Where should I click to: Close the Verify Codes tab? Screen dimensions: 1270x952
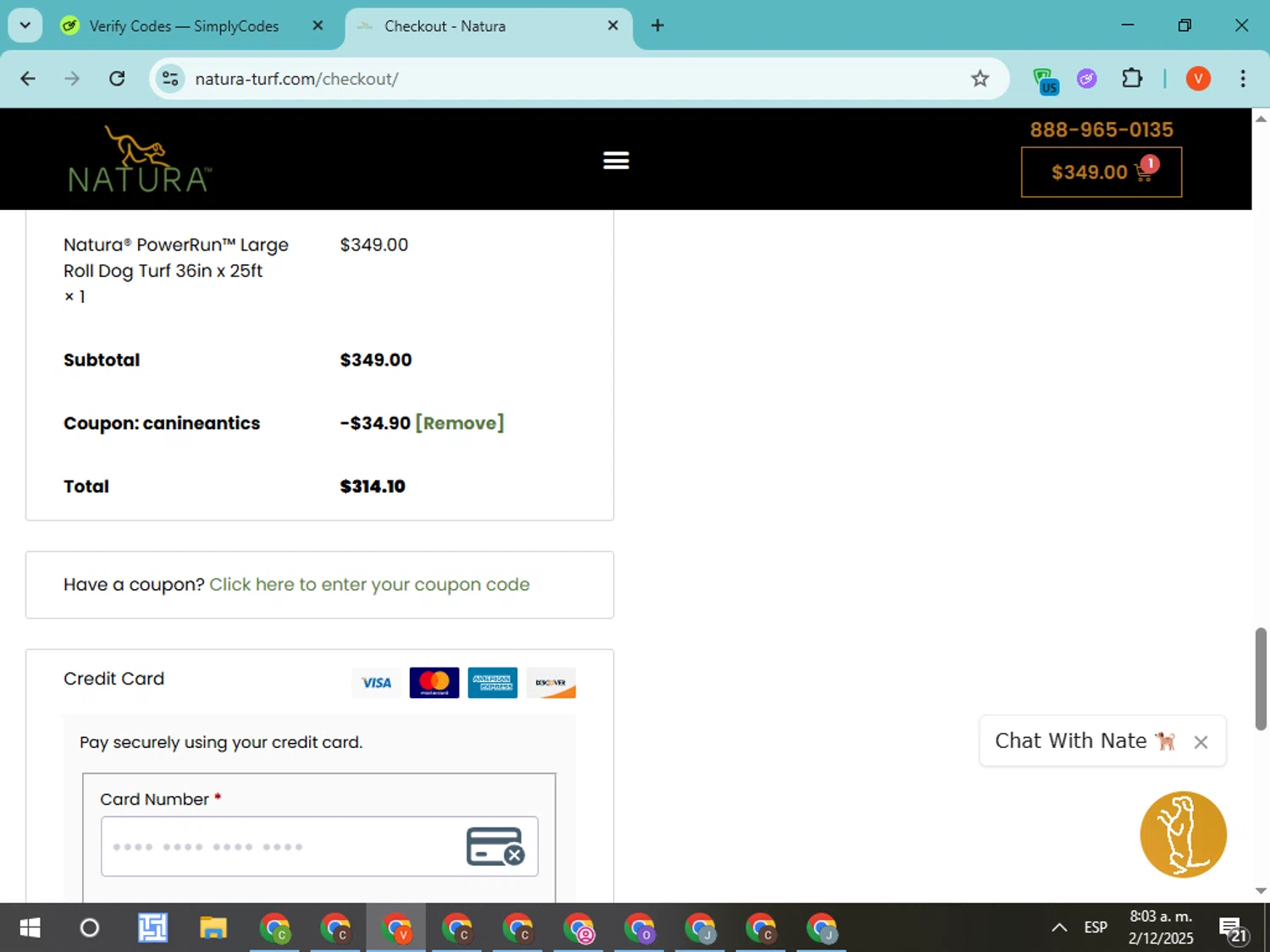point(317,25)
